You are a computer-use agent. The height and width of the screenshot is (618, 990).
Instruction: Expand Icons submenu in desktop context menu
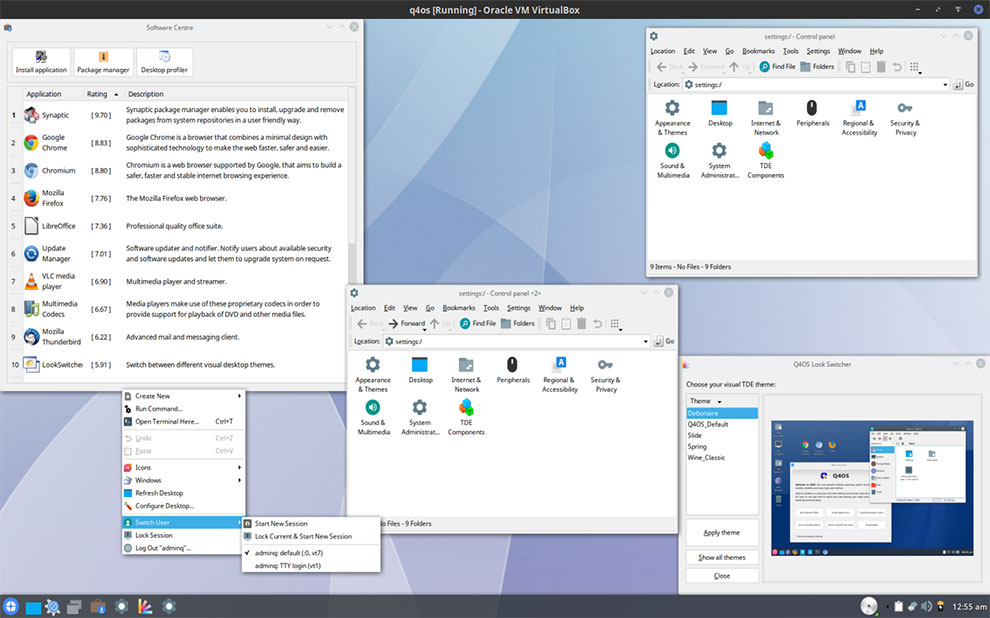pyautogui.click(x=183, y=467)
